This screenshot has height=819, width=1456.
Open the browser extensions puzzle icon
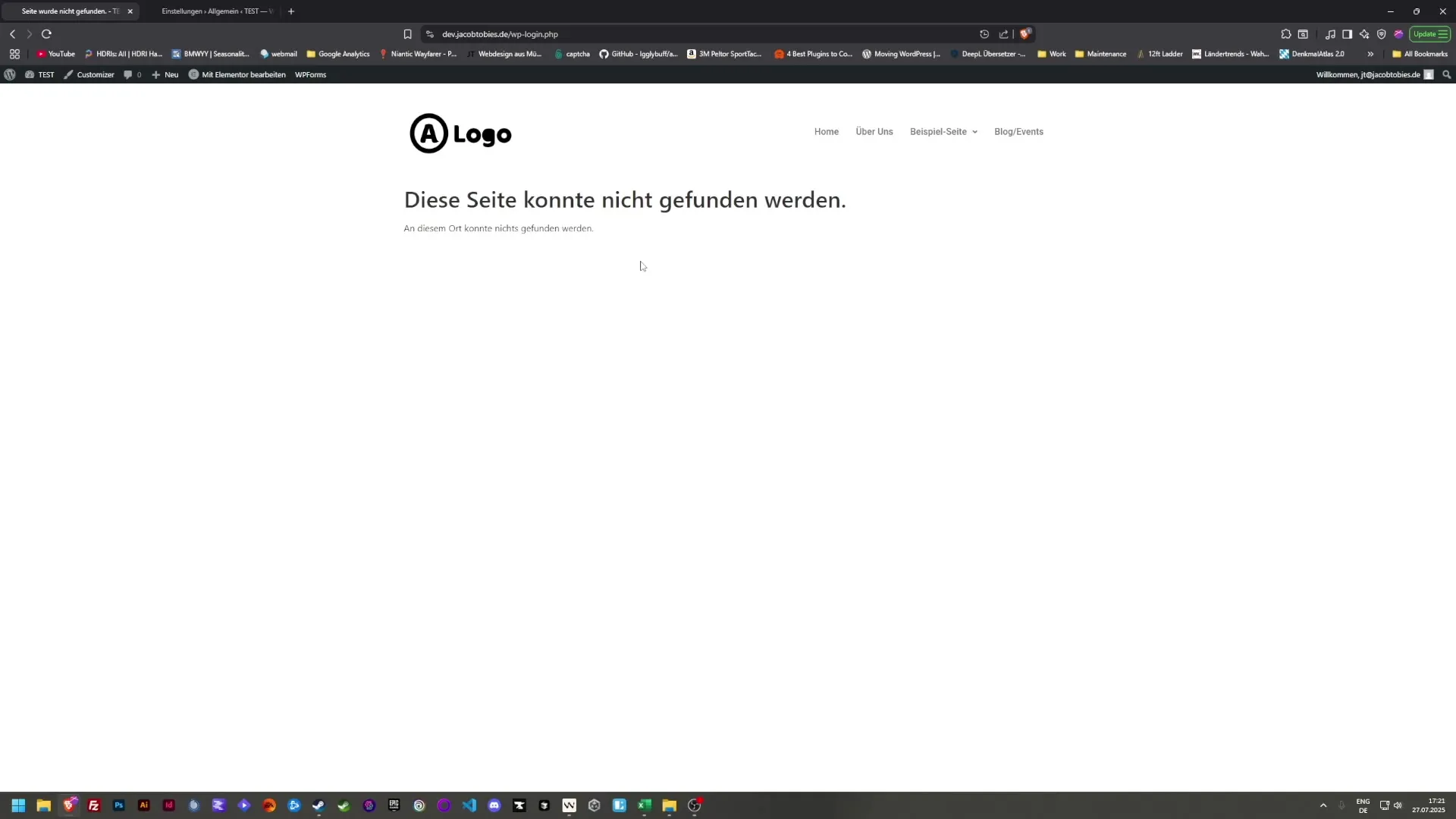[1286, 33]
